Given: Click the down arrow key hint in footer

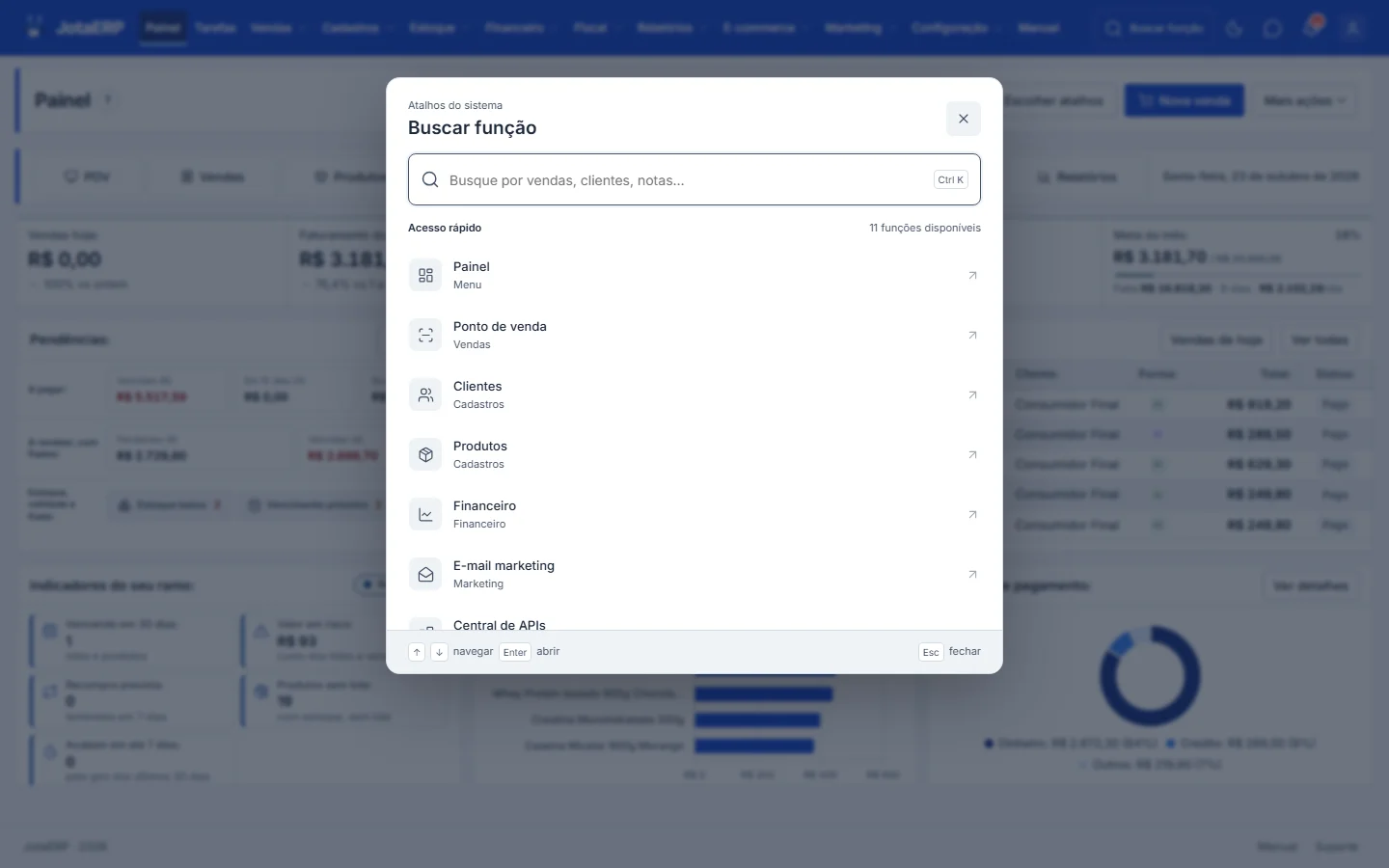Looking at the screenshot, I should (x=439, y=652).
